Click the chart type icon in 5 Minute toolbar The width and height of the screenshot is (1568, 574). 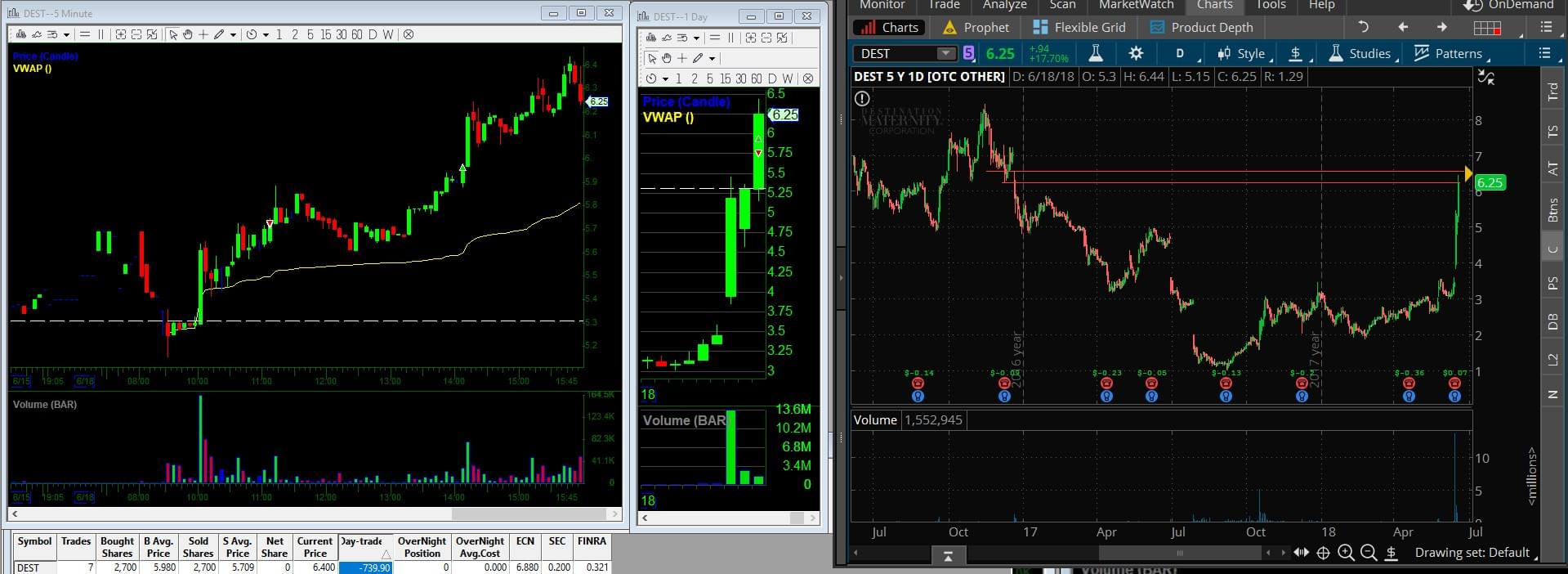(x=21, y=34)
